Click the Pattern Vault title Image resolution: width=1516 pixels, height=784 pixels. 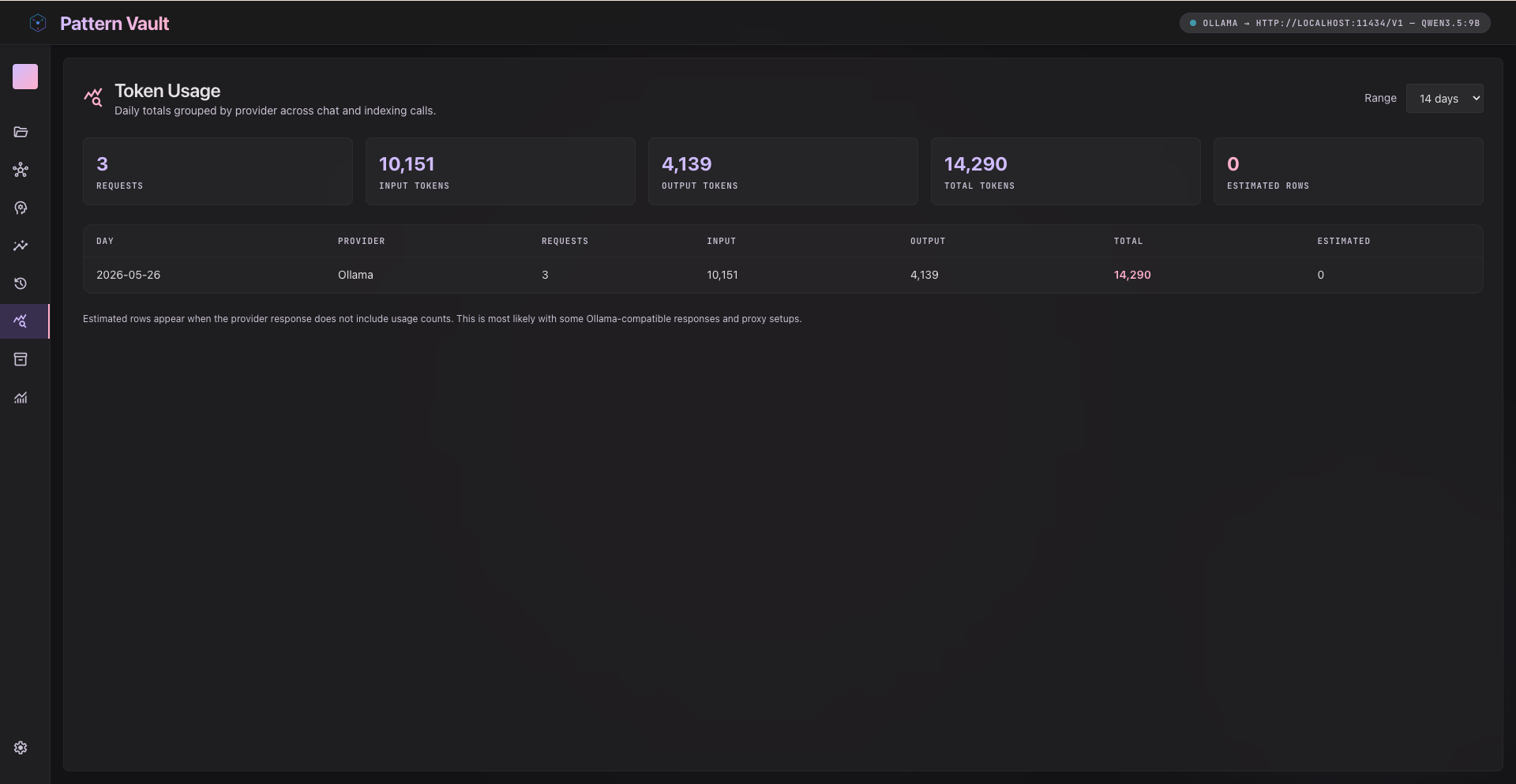click(114, 24)
